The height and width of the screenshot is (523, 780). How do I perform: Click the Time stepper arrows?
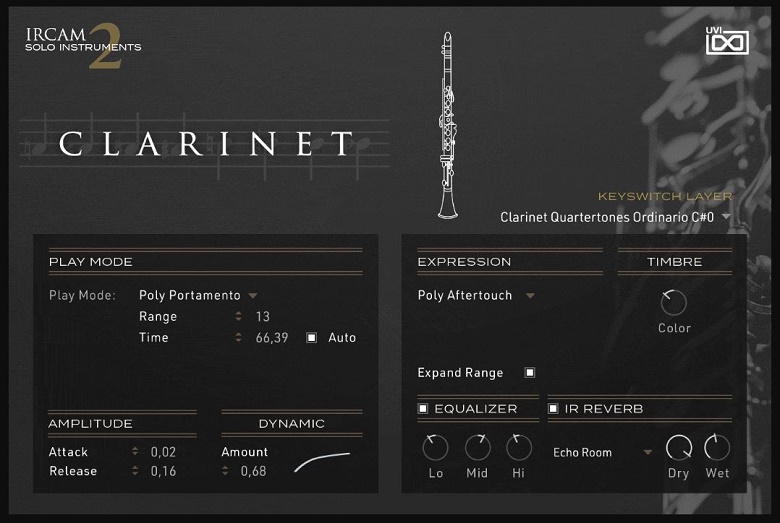(x=238, y=337)
